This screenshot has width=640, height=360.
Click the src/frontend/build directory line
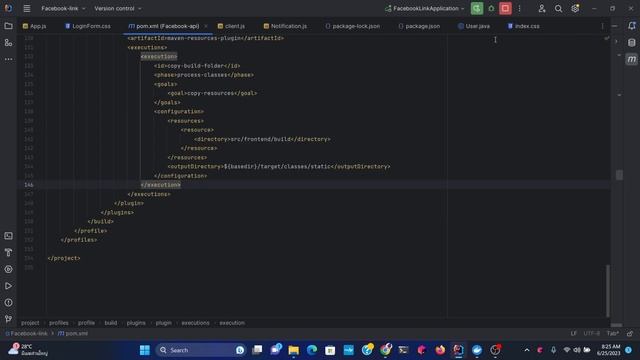[262, 139]
